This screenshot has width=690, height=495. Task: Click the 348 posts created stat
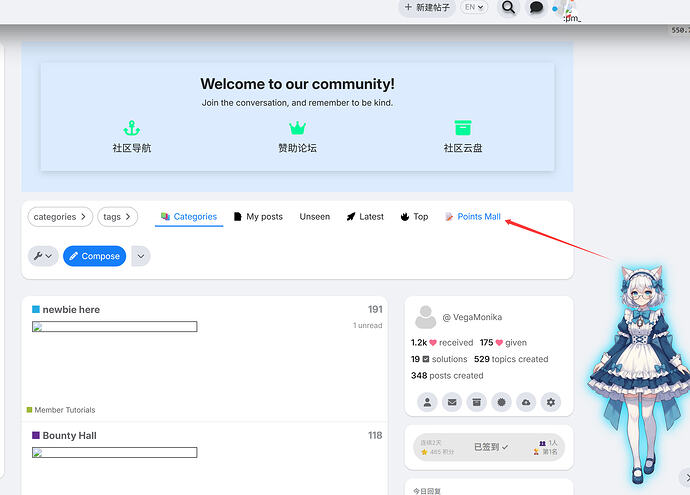coord(447,376)
